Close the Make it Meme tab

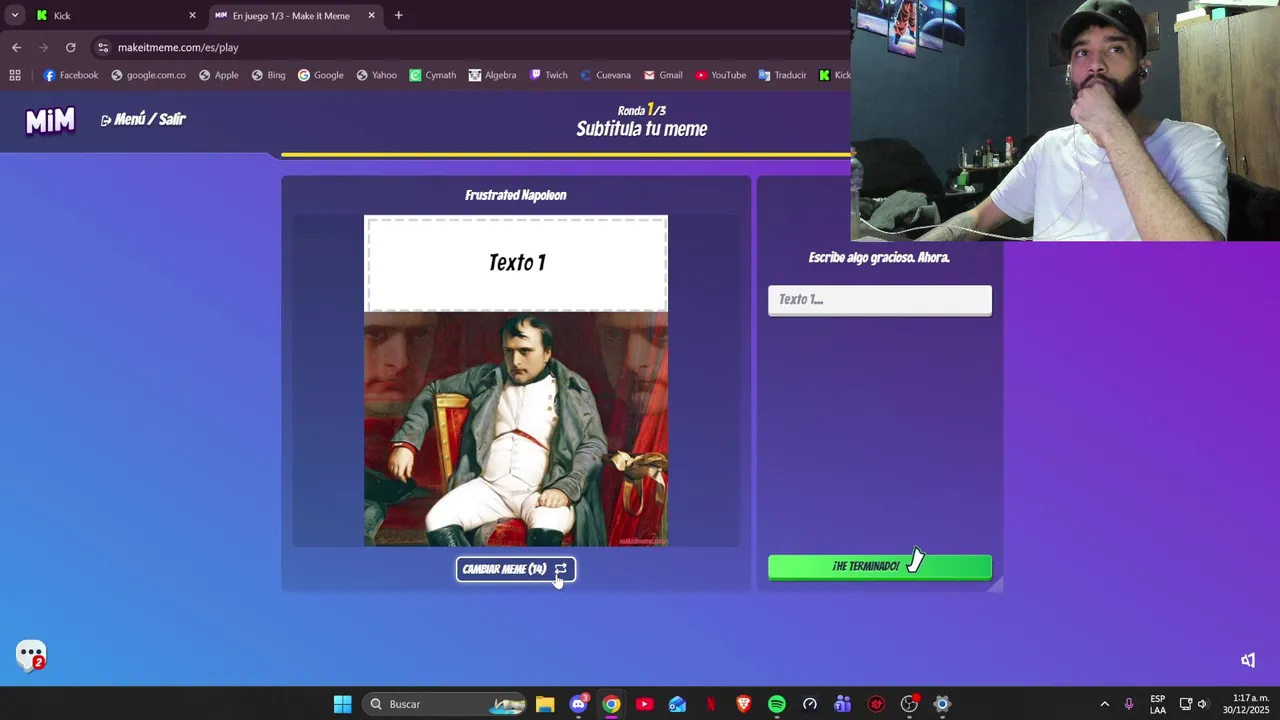pos(371,15)
